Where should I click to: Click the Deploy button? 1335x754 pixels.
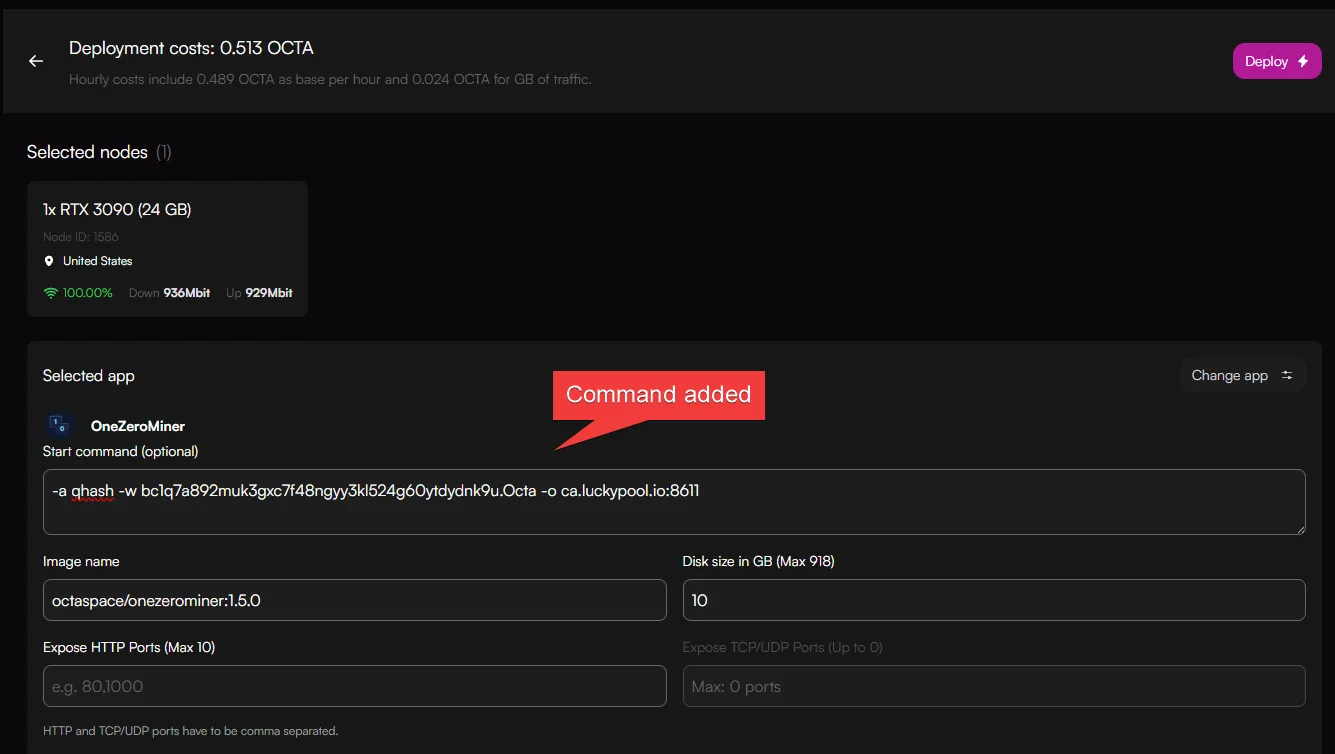click(x=1277, y=61)
